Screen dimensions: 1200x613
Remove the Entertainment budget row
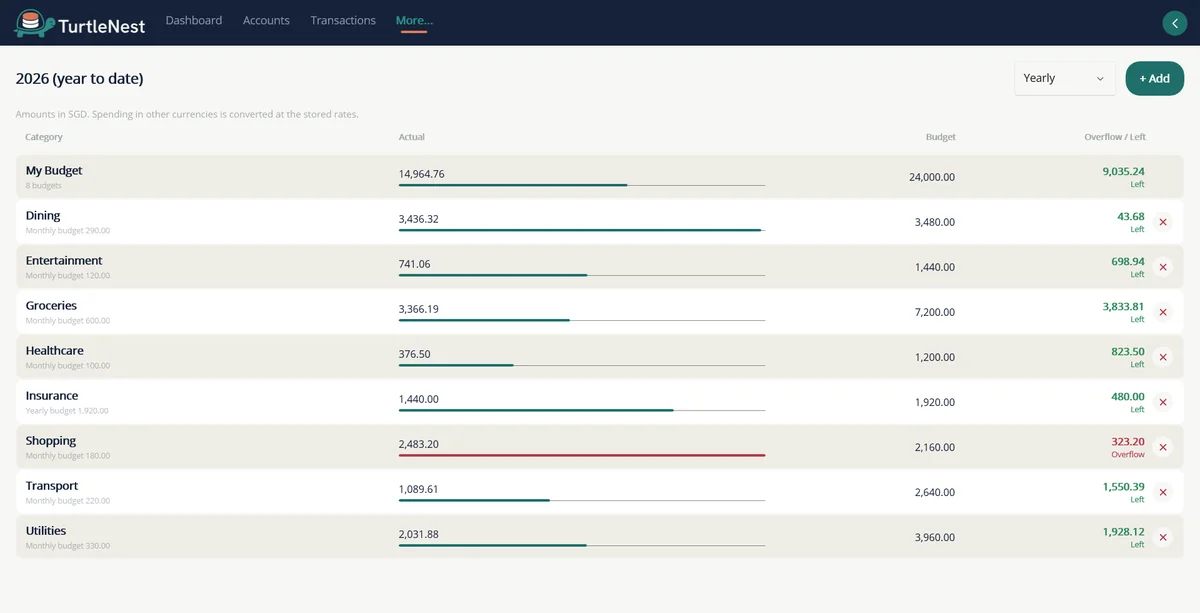tap(1162, 267)
